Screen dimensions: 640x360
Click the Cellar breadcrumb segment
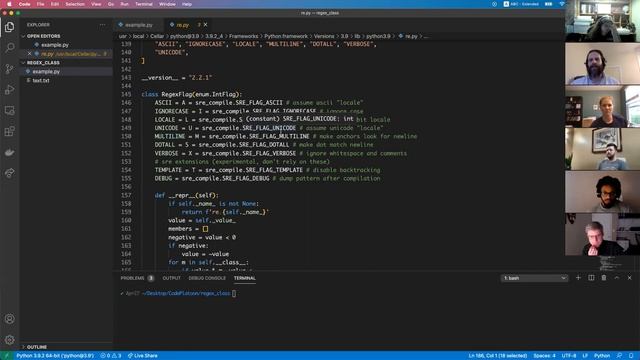pyautogui.click(x=157, y=36)
